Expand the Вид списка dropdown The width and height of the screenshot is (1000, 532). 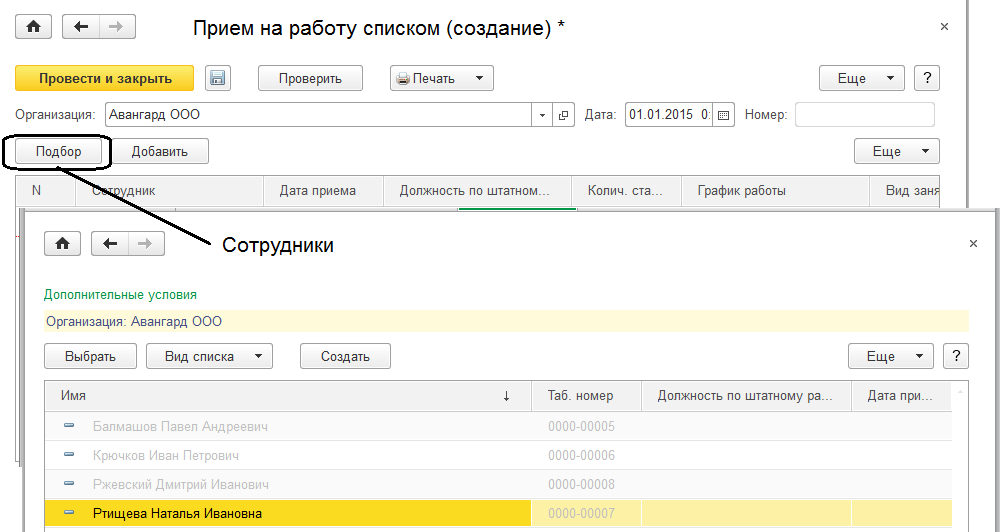pyautogui.click(x=258, y=356)
